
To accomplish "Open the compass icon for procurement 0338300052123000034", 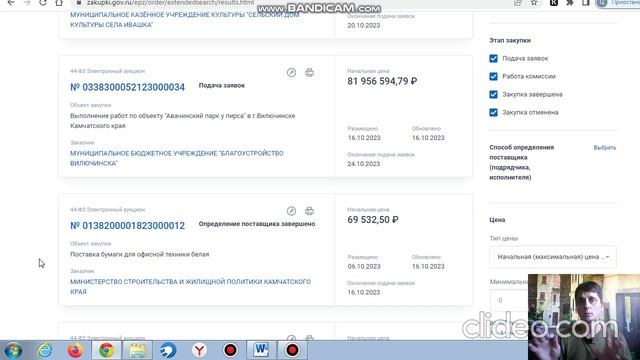I will (x=291, y=73).
